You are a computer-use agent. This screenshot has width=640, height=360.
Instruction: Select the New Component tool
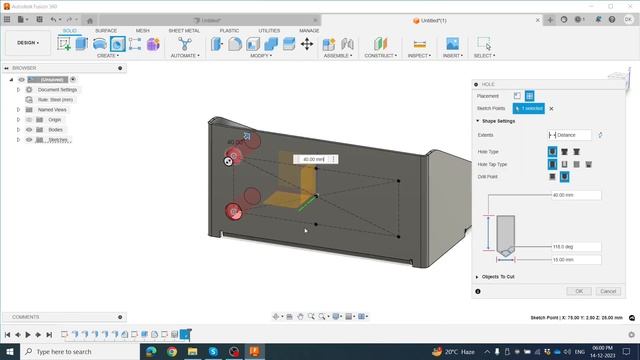[x=329, y=44]
